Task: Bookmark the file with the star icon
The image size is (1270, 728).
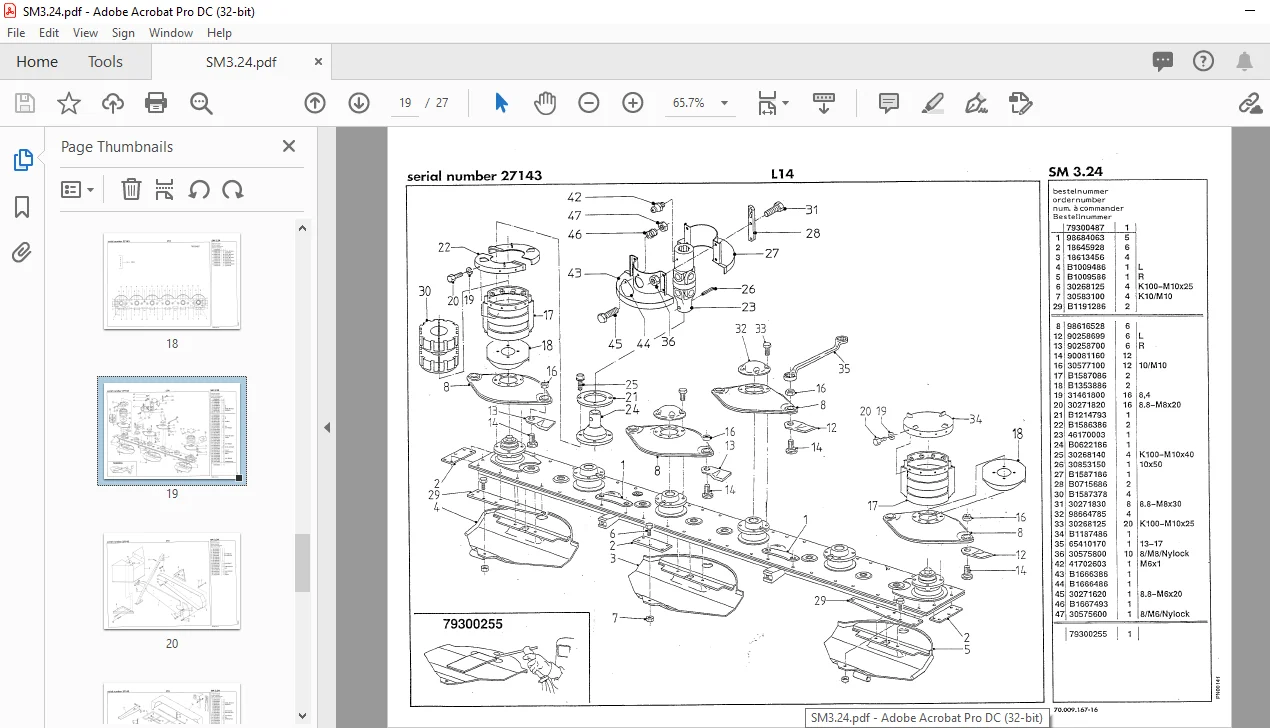Action: point(68,103)
